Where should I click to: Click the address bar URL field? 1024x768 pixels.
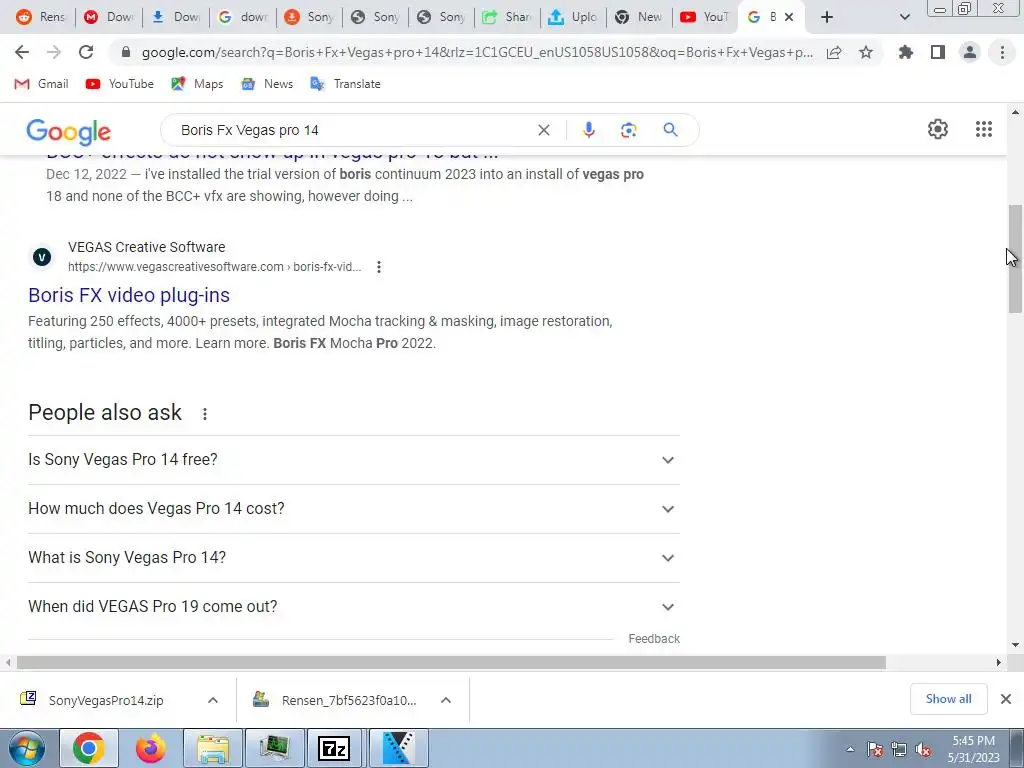click(x=477, y=52)
